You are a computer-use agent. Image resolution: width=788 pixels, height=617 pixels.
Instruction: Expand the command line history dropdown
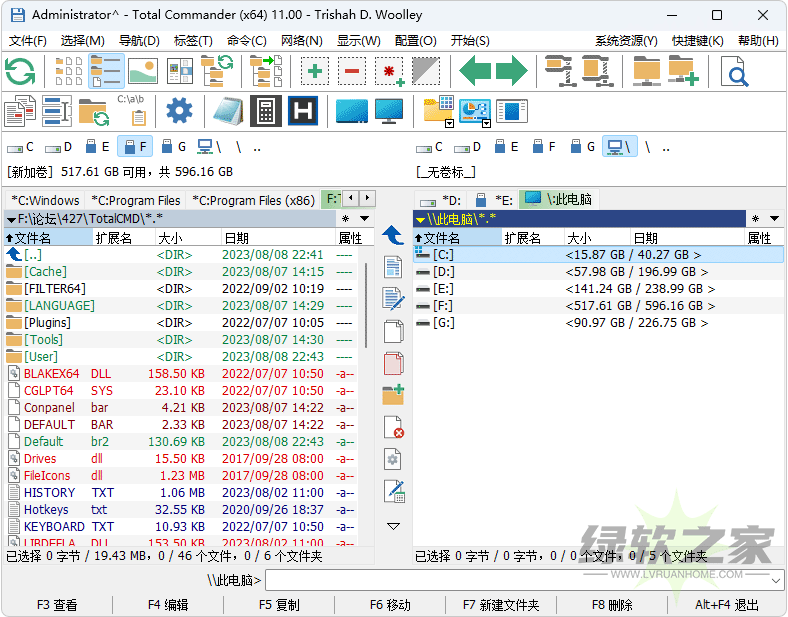coord(777,580)
